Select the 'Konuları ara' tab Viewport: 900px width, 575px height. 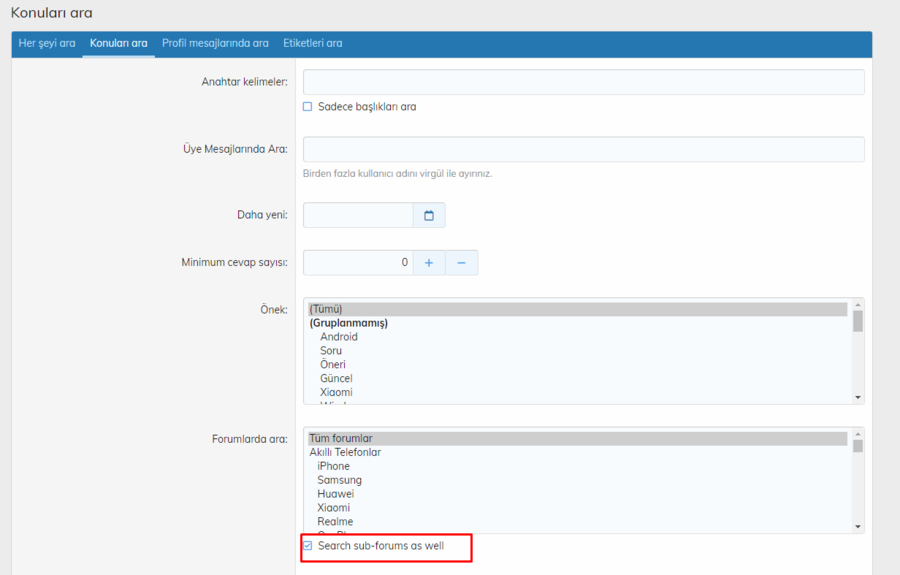[x=119, y=43]
